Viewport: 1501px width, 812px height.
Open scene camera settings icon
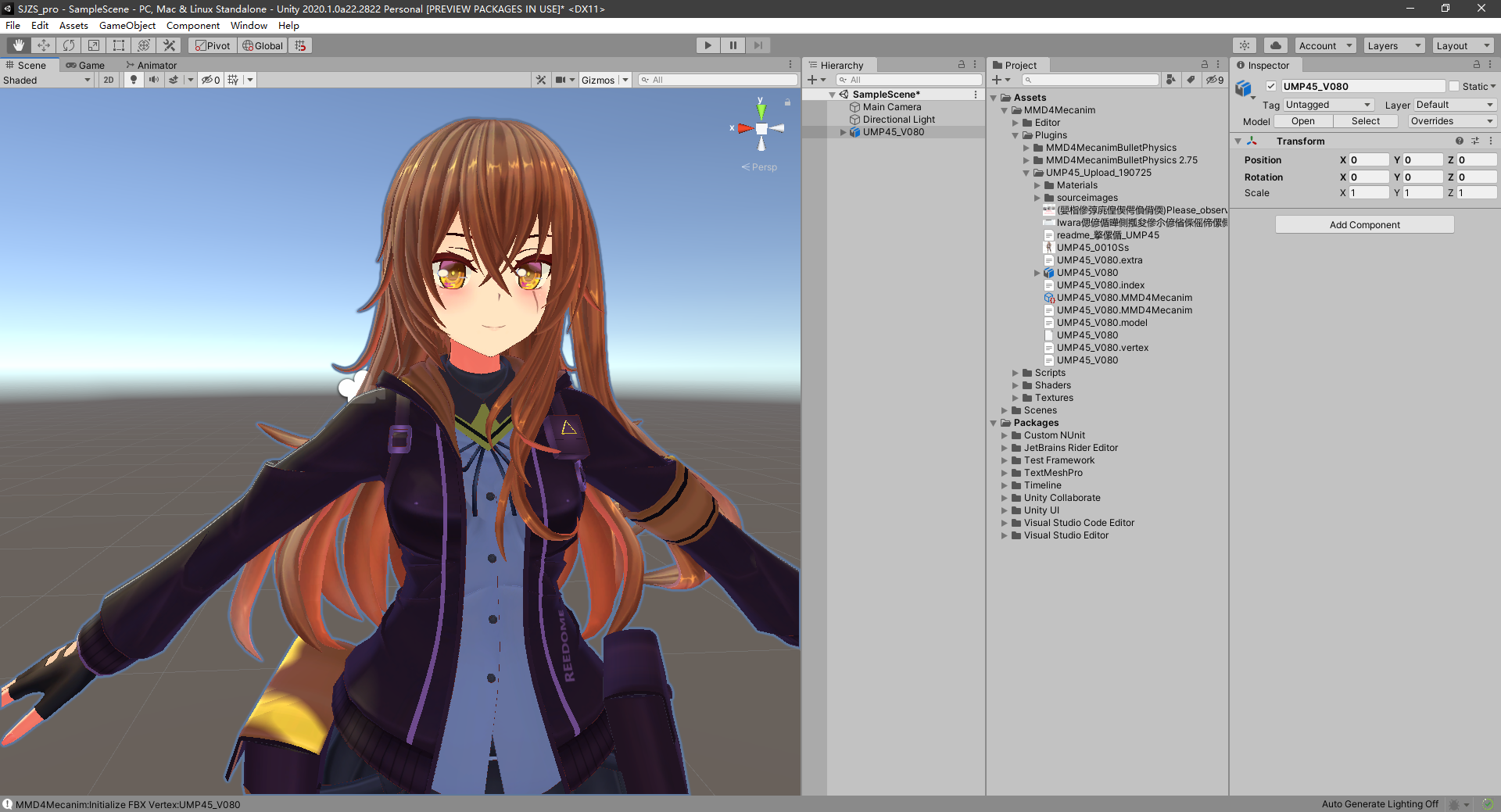pyautogui.click(x=561, y=80)
